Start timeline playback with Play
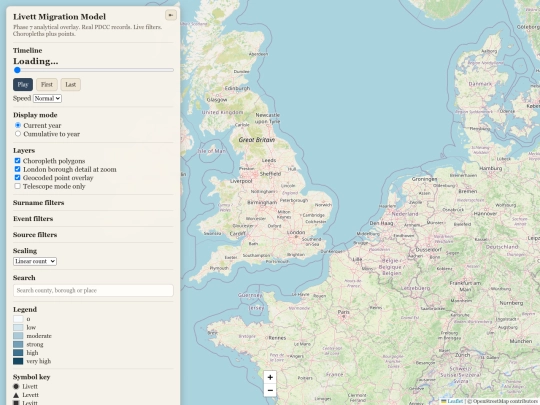Viewport: 540px width, 405px height. click(x=23, y=84)
